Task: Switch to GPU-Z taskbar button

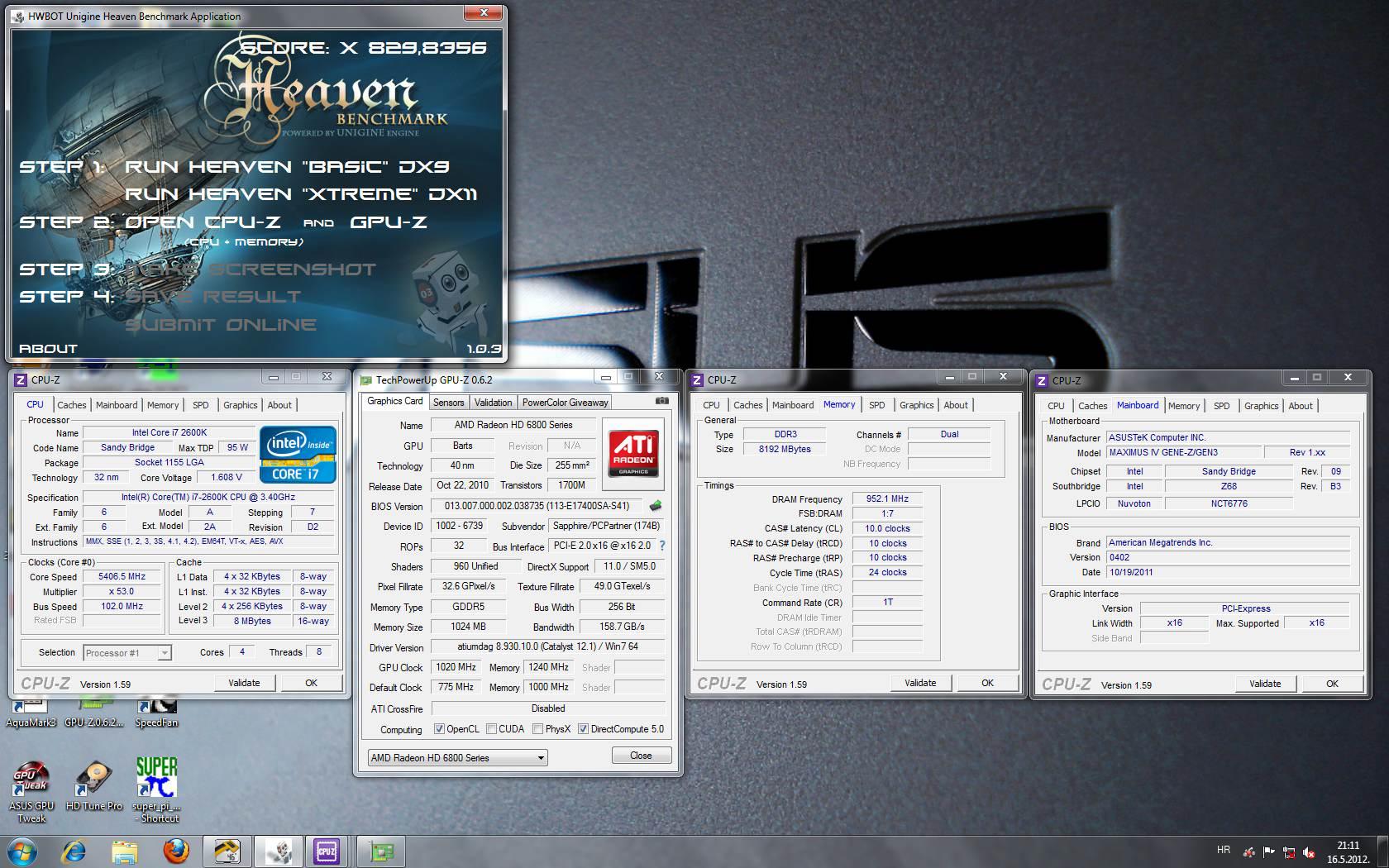Action: pyautogui.click(x=380, y=851)
